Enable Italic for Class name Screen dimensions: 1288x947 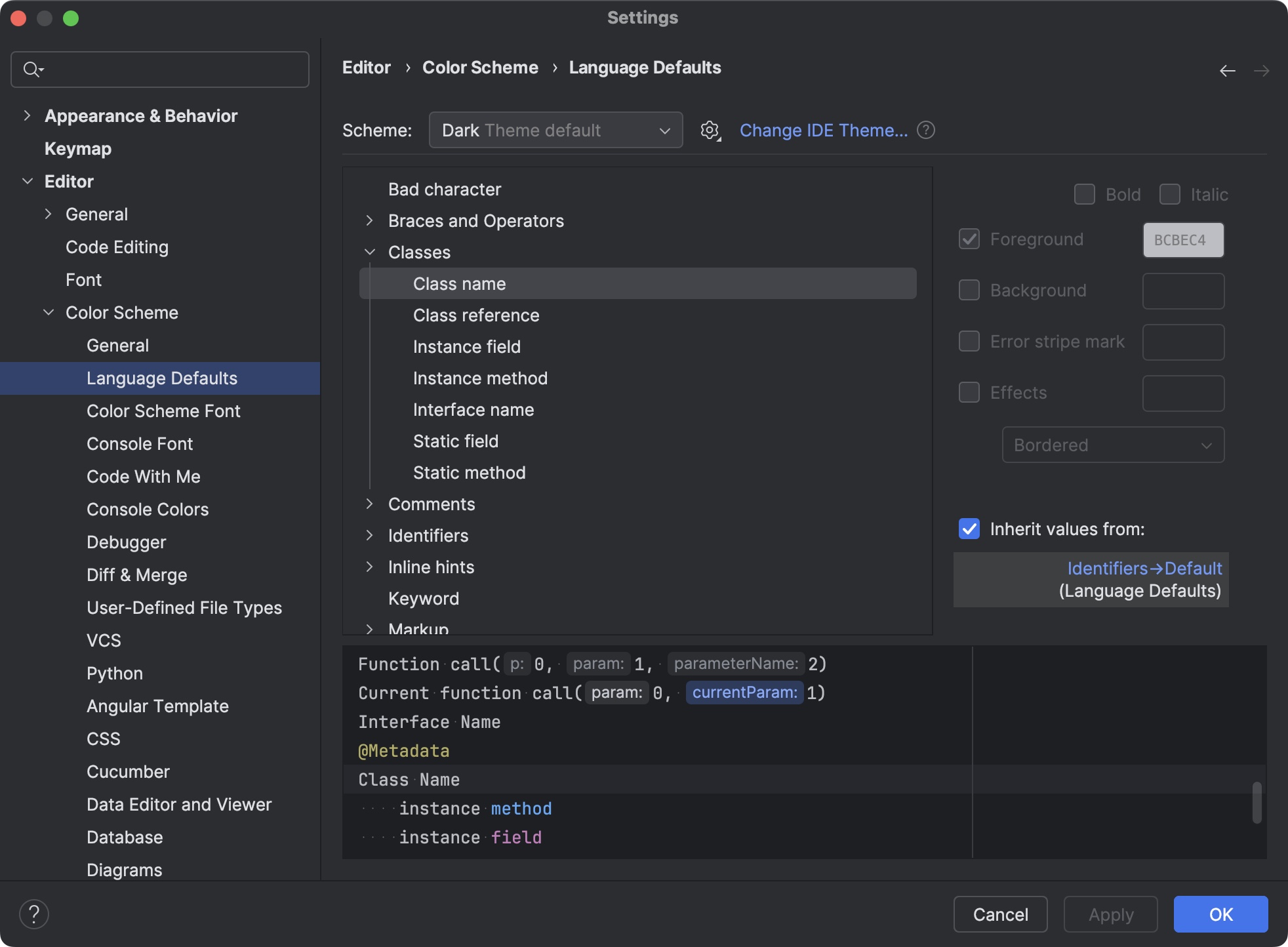(1169, 194)
